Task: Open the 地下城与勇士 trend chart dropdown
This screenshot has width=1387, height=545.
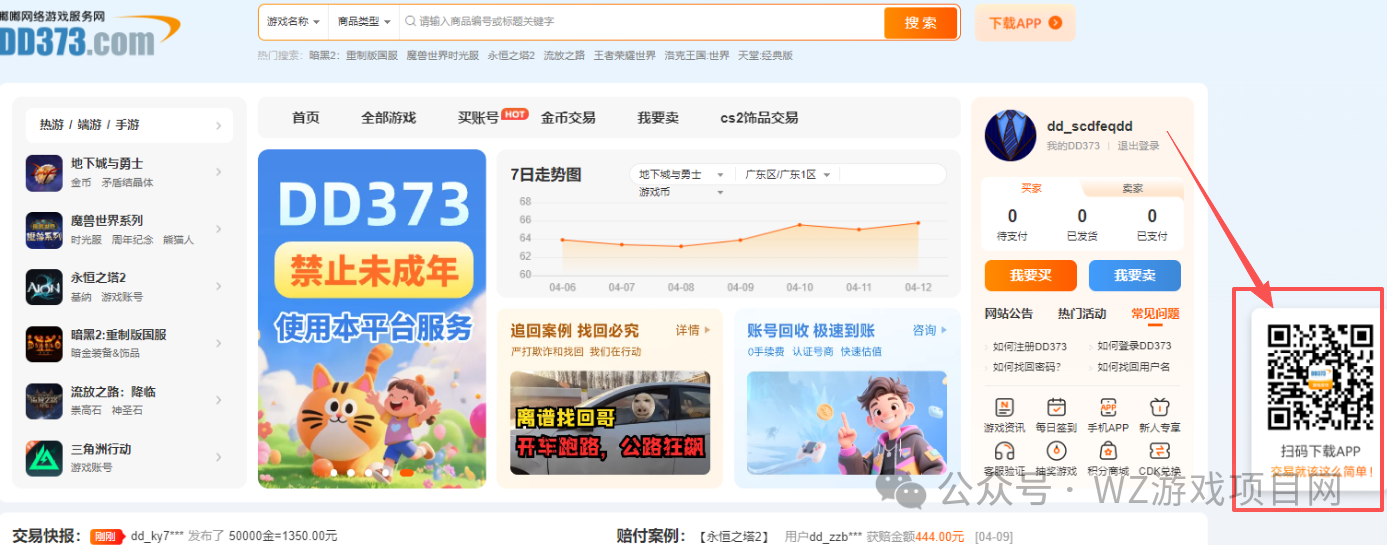Action: tap(681, 174)
